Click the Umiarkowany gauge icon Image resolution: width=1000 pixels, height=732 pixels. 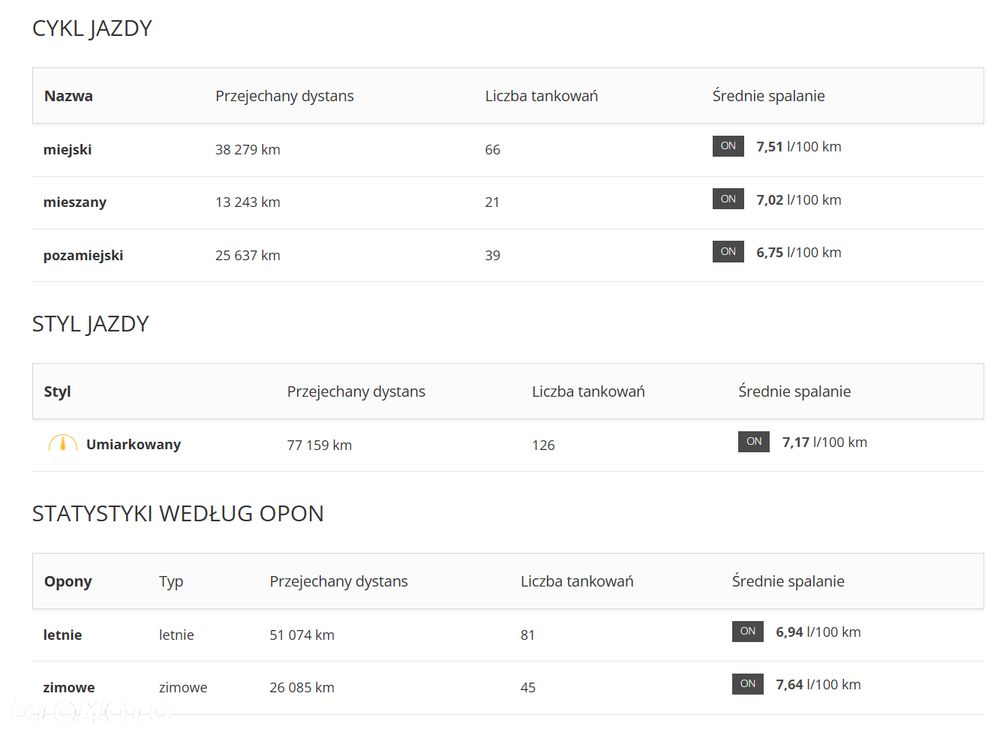62,444
